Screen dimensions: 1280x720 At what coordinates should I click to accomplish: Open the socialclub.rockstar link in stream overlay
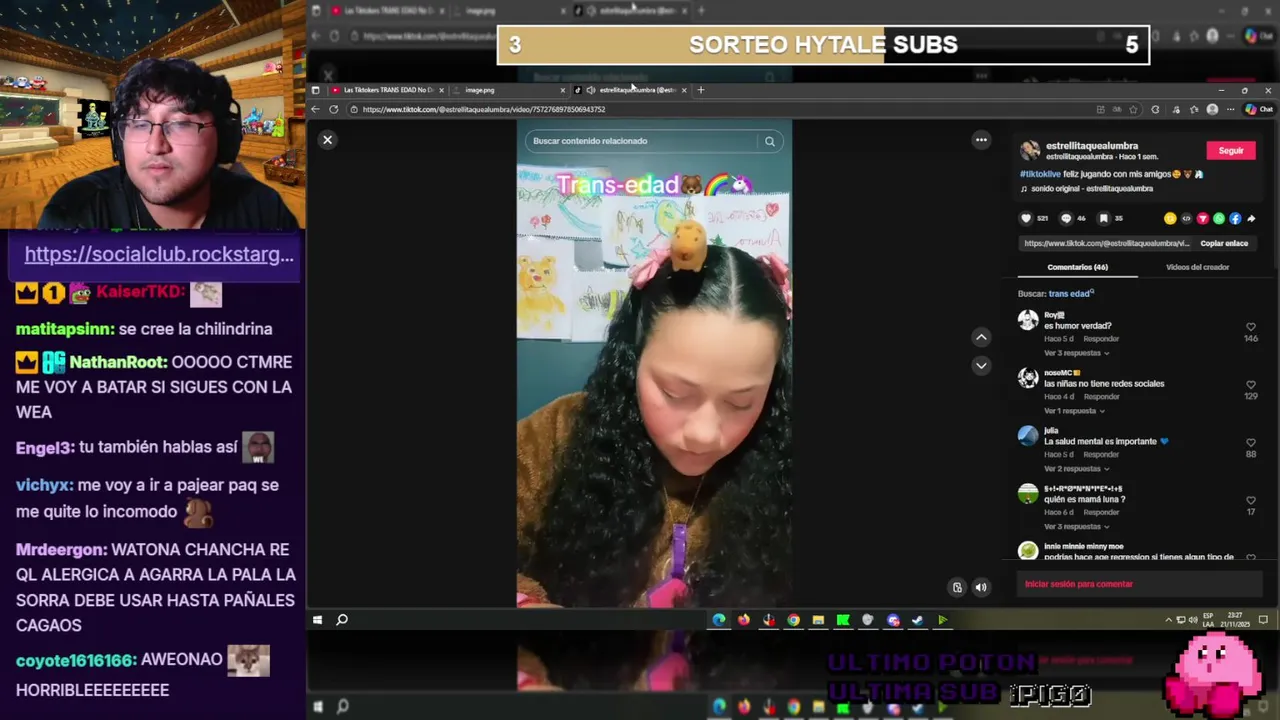click(x=159, y=254)
